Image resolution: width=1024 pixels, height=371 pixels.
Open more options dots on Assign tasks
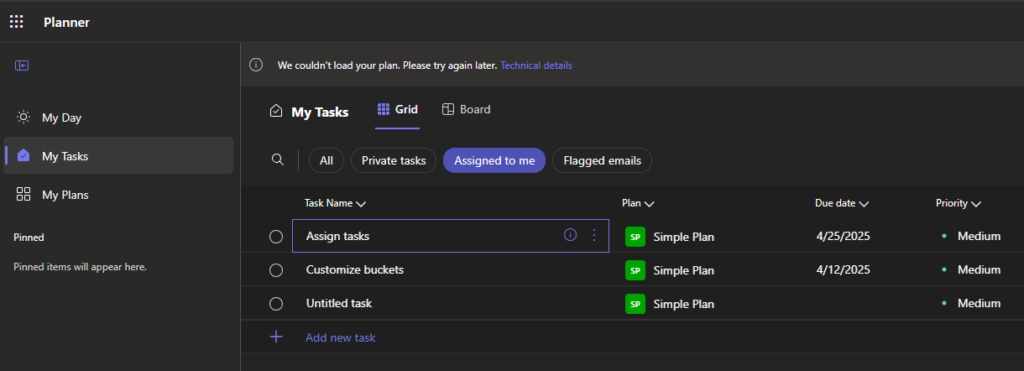[x=594, y=235]
